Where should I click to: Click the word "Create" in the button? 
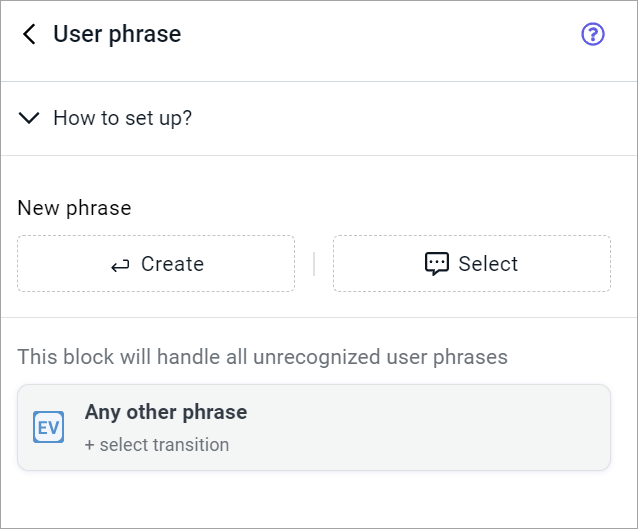tap(172, 264)
